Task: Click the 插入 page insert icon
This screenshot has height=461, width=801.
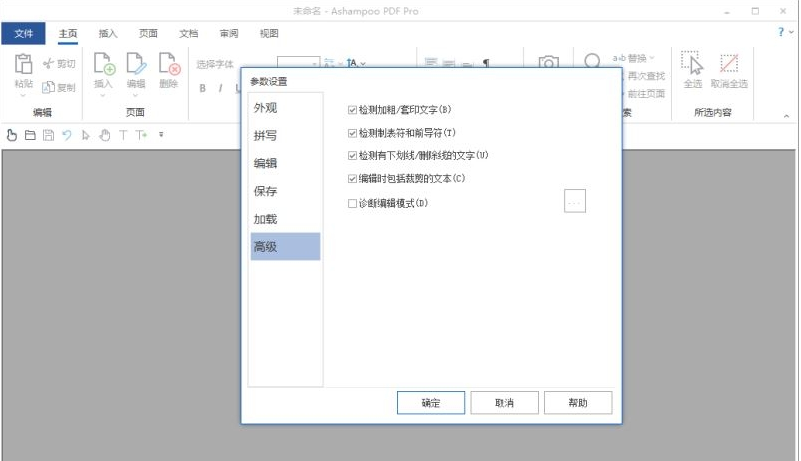Action: 104,64
